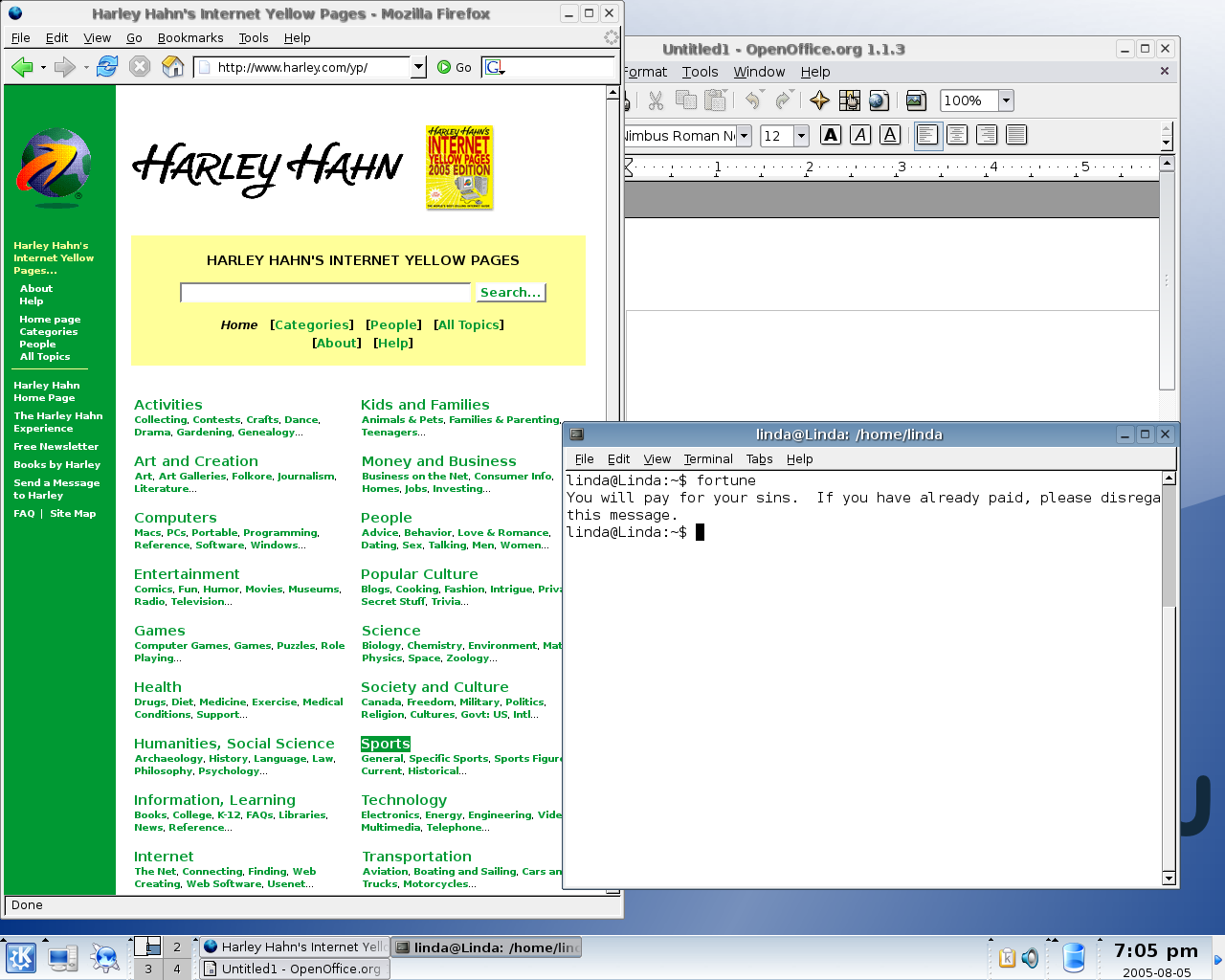Click Firefox Back arrow button
This screenshot has width=1225, height=980.
[22, 67]
